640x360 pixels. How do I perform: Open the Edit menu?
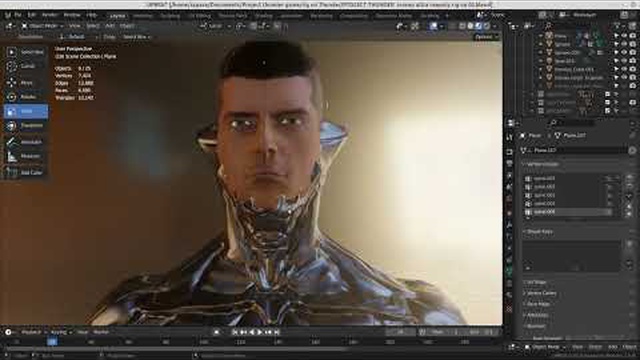[x=31, y=15]
